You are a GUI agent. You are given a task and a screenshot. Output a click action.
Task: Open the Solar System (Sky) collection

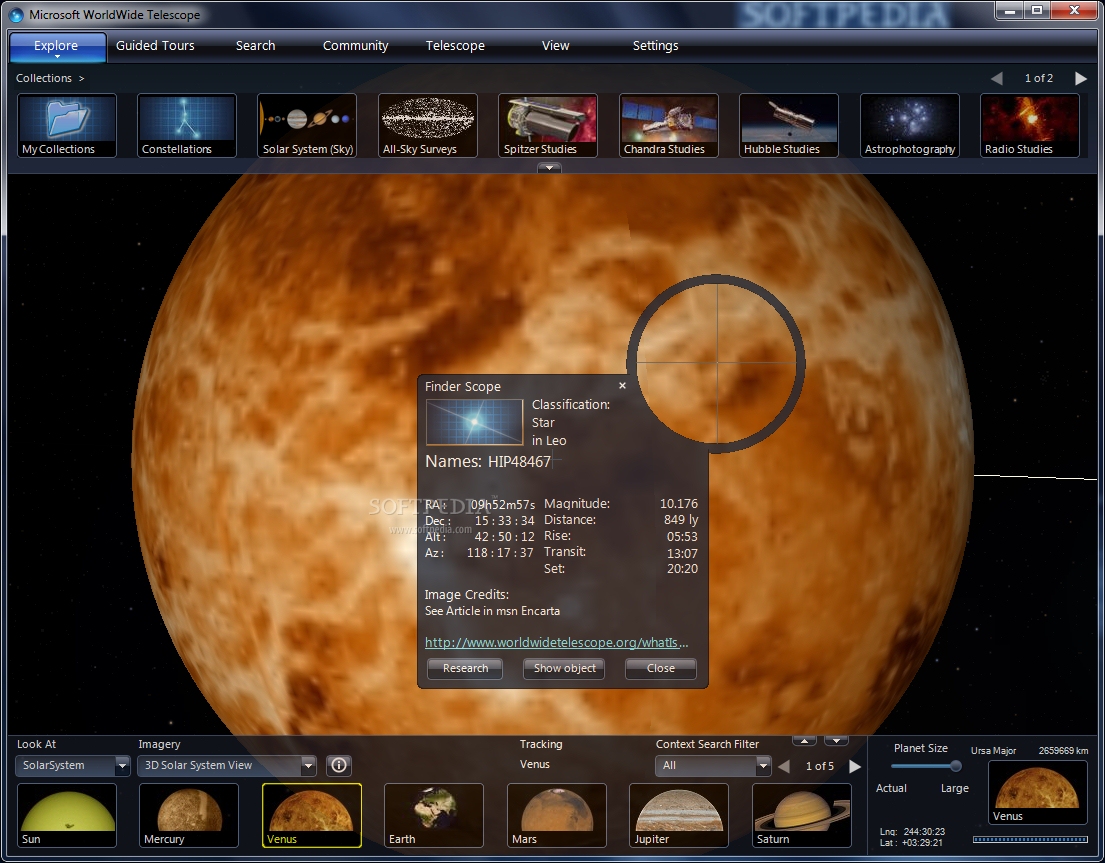(x=307, y=125)
